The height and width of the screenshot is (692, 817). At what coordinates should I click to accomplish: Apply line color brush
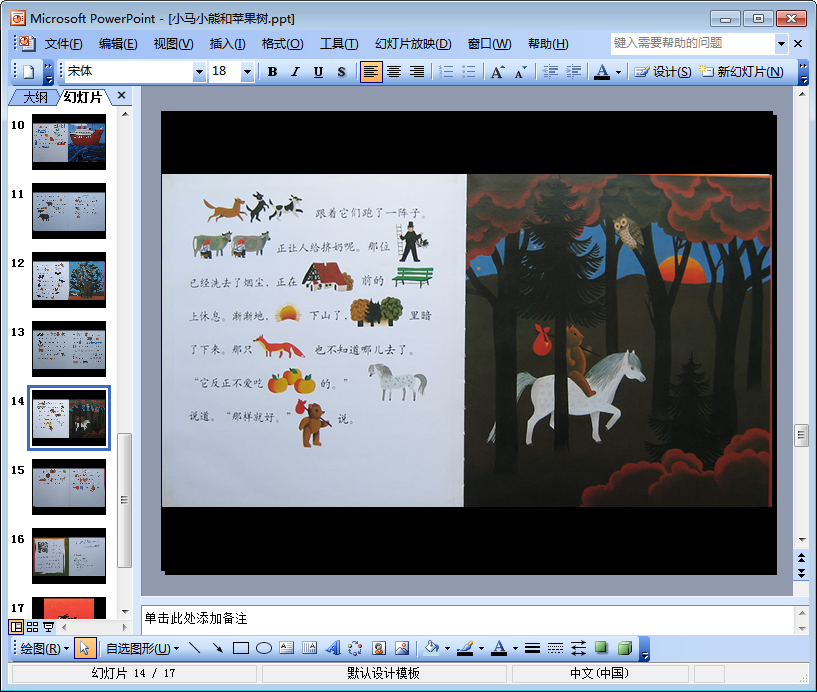tap(465, 648)
